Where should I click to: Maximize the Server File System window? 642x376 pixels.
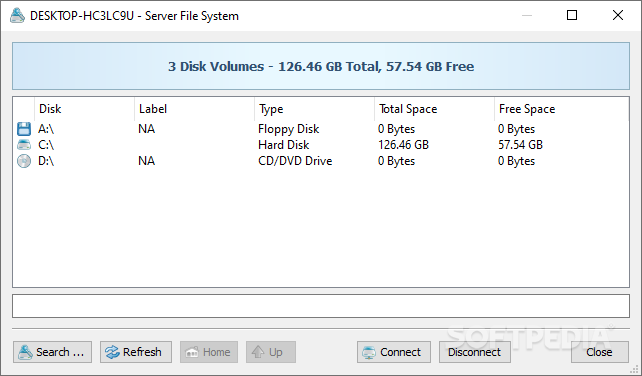[572, 16]
